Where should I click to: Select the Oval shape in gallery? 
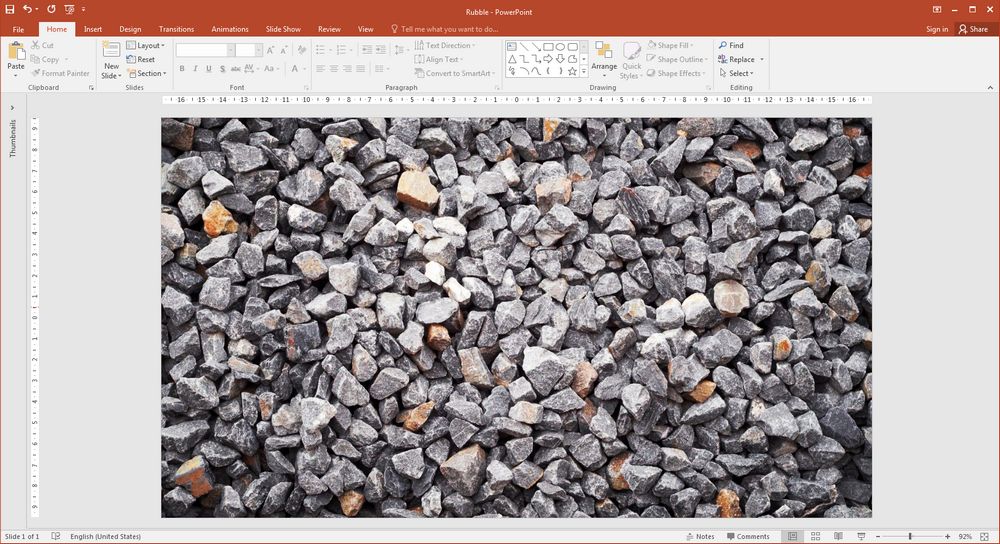pos(560,47)
